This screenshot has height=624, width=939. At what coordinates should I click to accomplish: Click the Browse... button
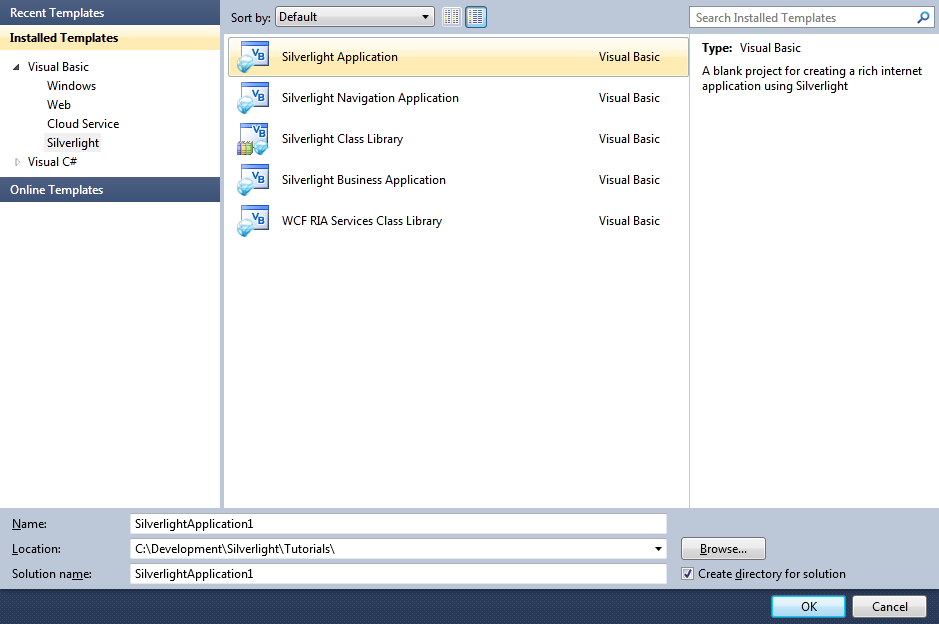tap(723, 549)
